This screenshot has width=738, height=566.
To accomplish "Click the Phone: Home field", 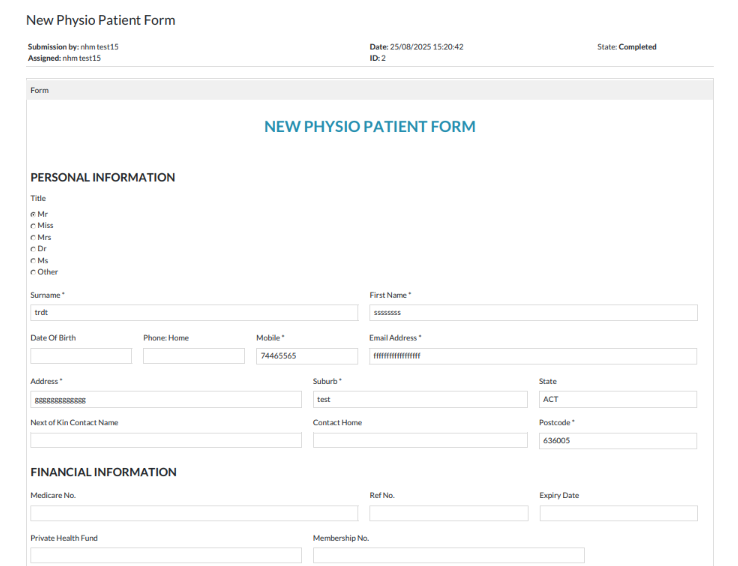I will tap(193, 356).
